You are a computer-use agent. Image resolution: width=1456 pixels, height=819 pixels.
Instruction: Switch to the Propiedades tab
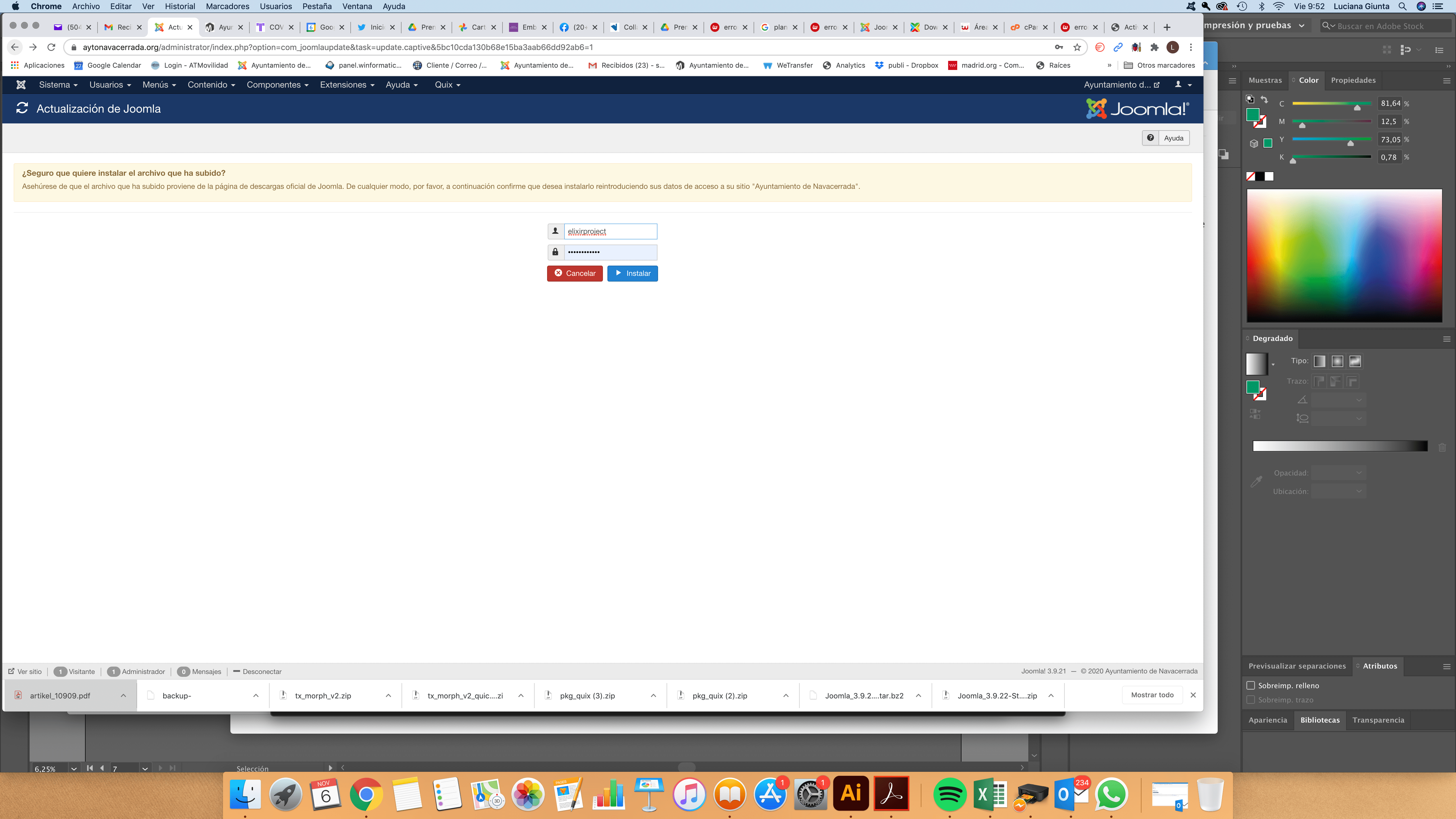tap(1353, 80)
